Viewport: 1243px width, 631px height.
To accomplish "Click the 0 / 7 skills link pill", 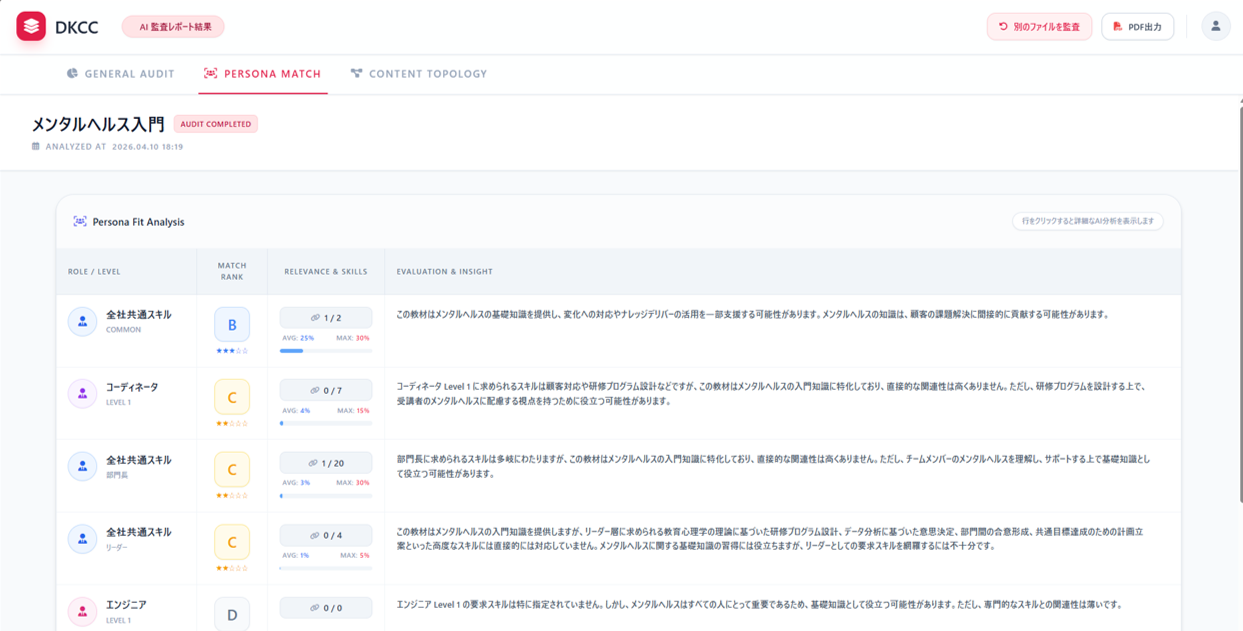I will click(x=326, y=390).
